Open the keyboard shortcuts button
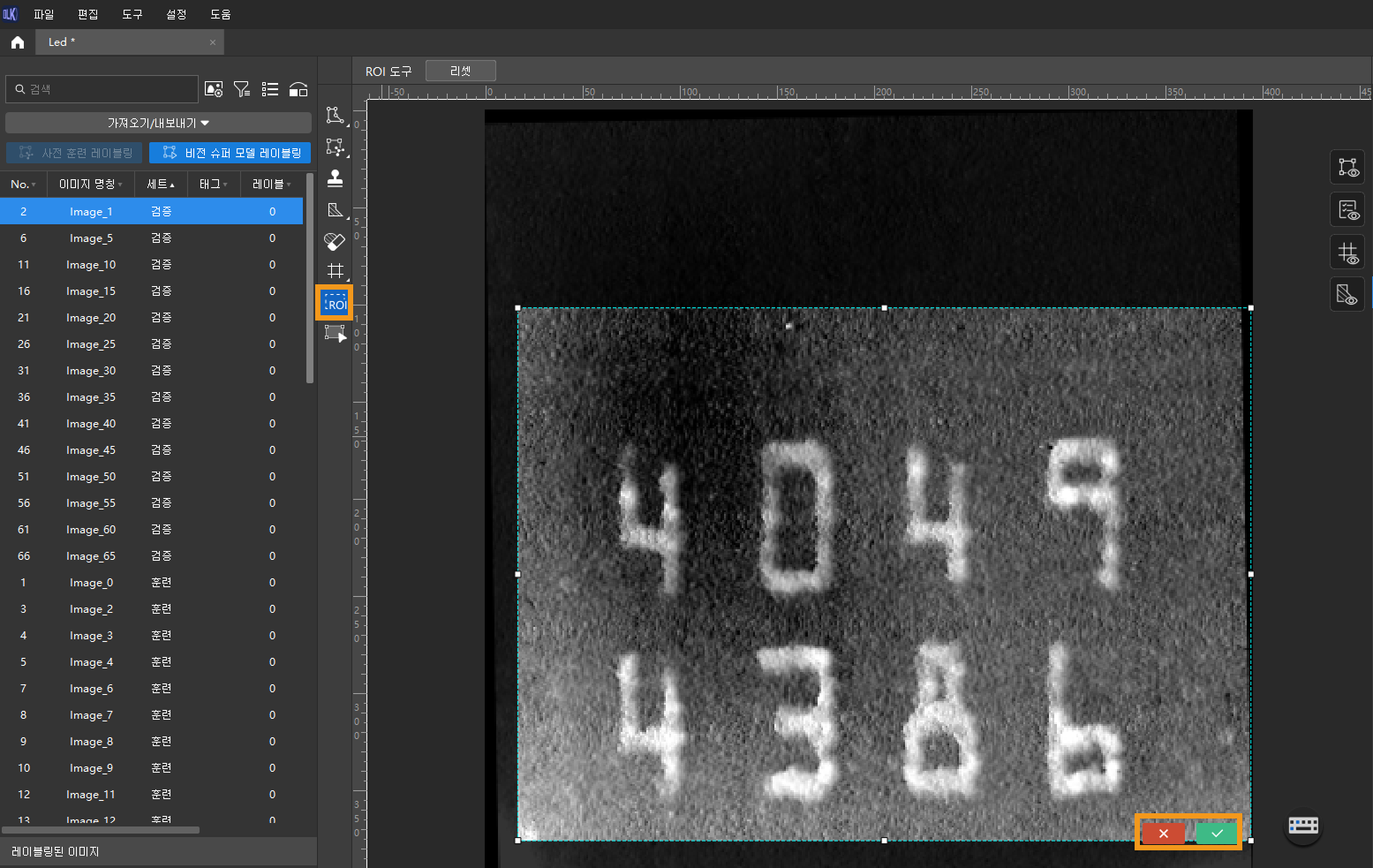The image size is (1373, 868). pyautogui.click(x=1302, y=826)
